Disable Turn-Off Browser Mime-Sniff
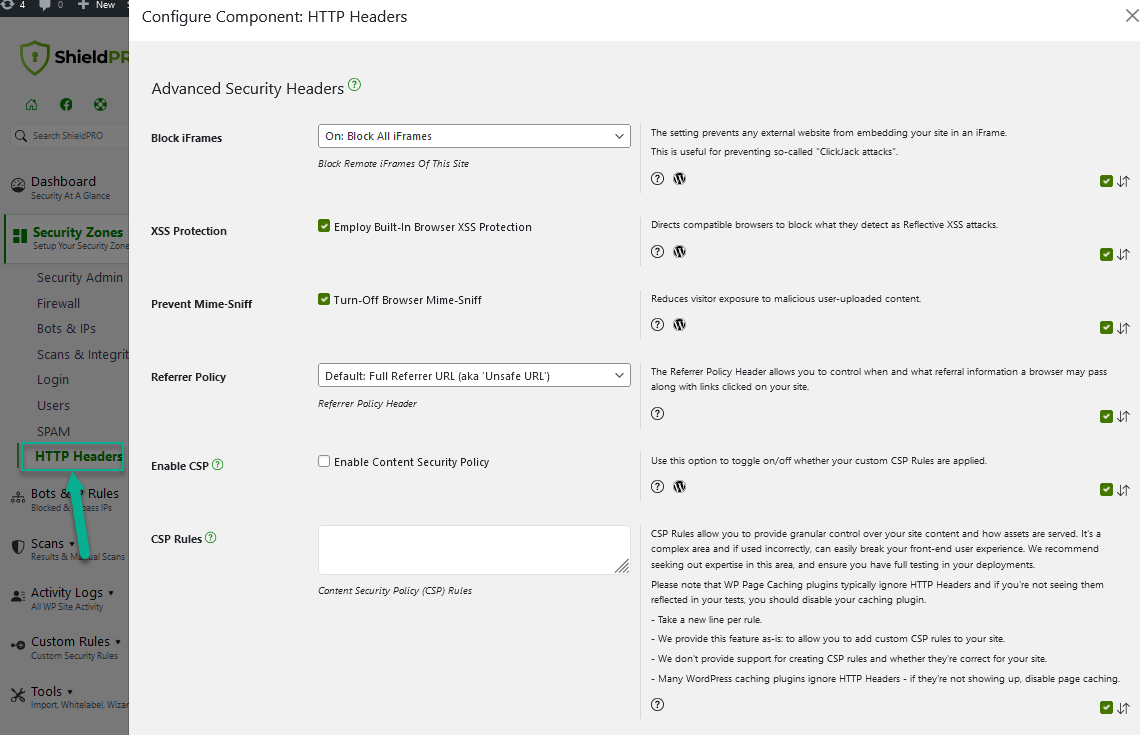1140x735 pixels. coord(324,299)
